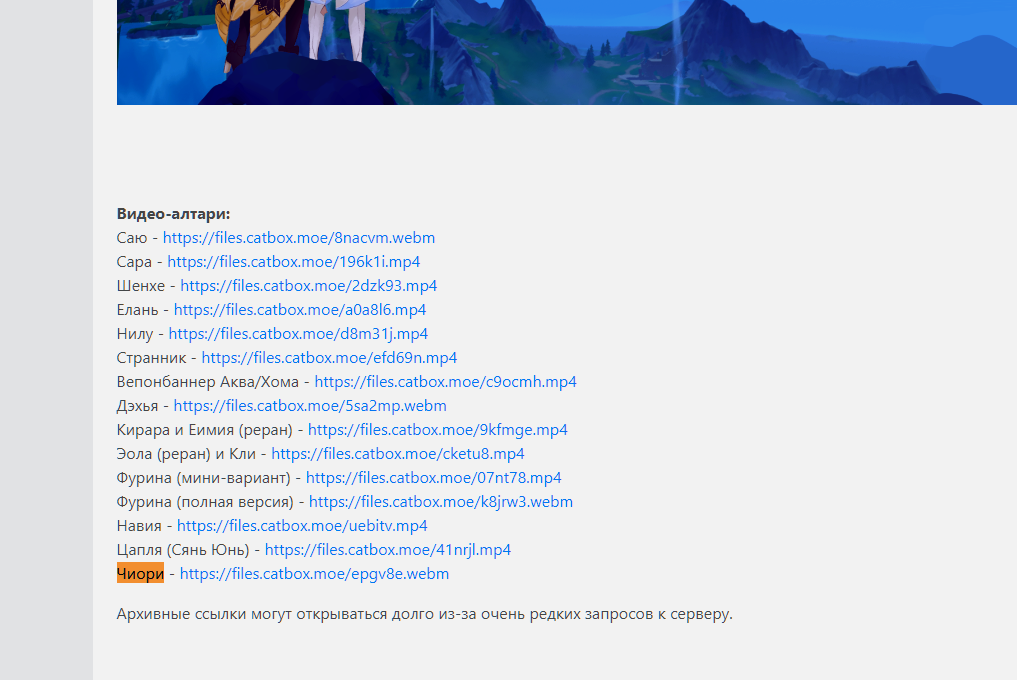Image resolution: width=1017 pixels, height=680 pixels.
Task: Open the Саю video link 8nacvm.webm
Action: click(298, 238)
